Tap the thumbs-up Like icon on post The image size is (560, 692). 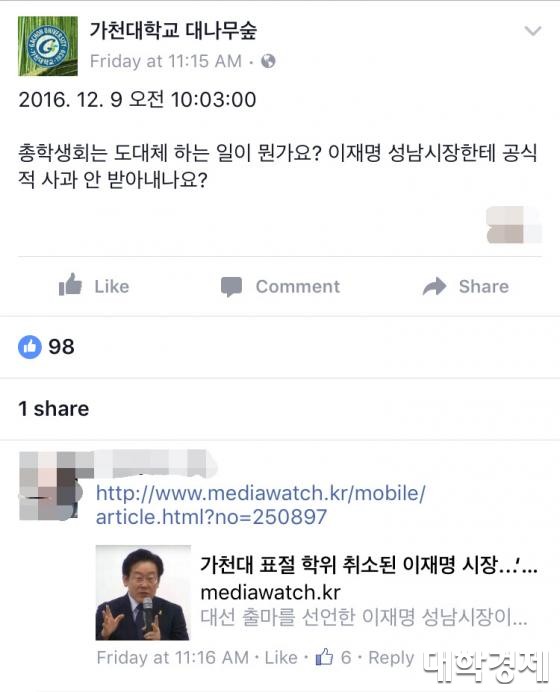[71, 285]
